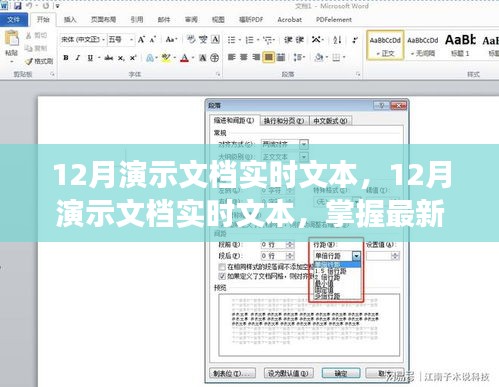The image size is (499, 387).
Task: Click the 段后 spacing stepper
Action: tap(290, 256)
